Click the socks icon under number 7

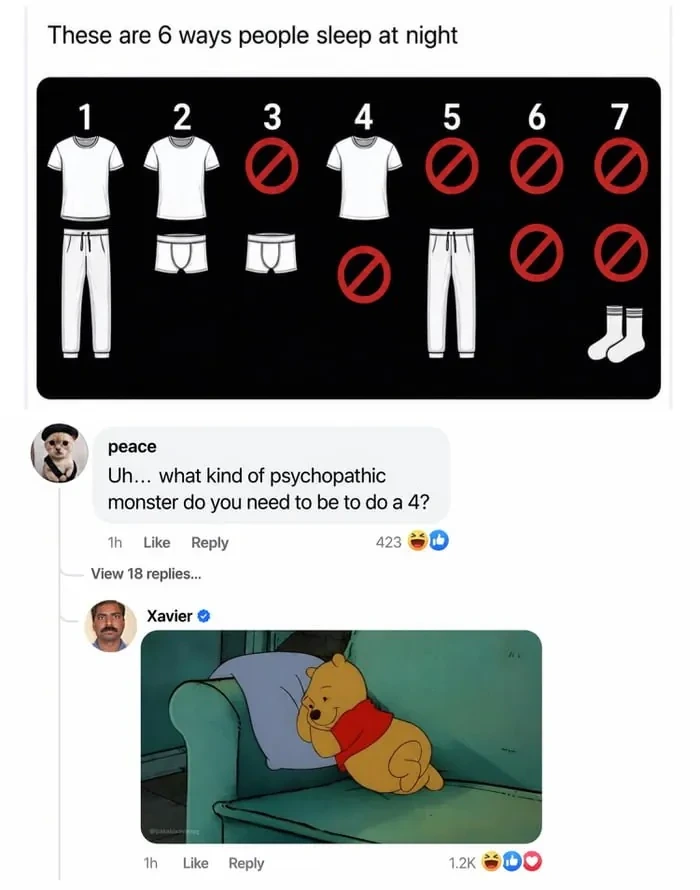(617, 334)
